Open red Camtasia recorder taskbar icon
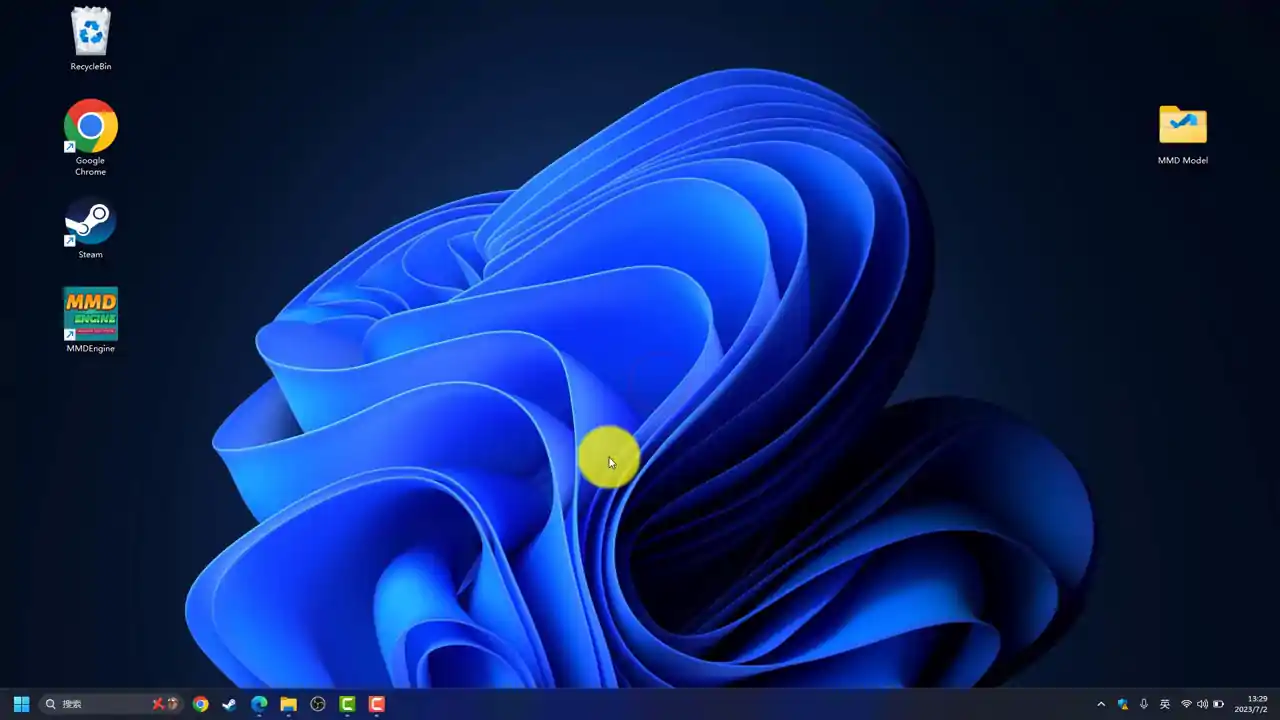 click(377, 704)
